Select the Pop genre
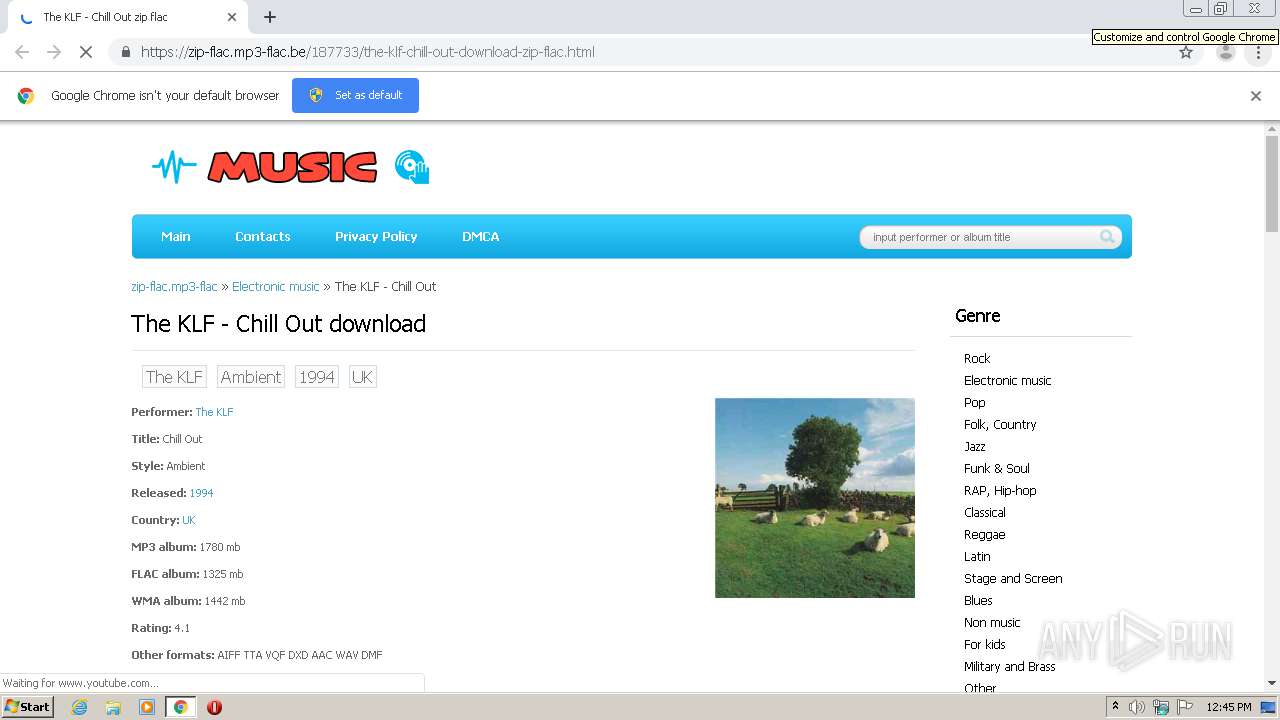This screenshot has width=1280, height=720. point(975,402)
